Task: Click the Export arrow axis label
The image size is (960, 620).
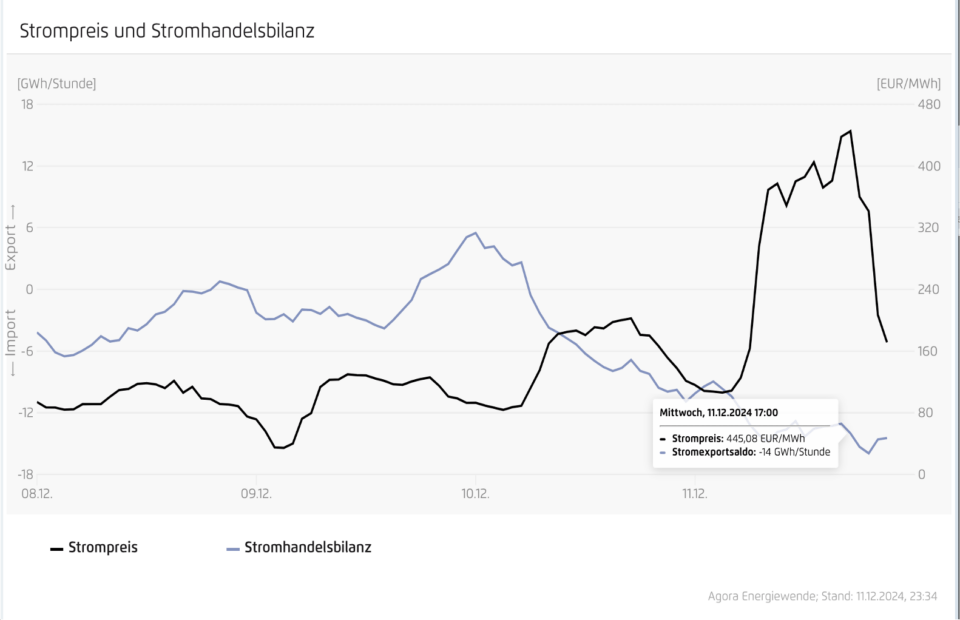Action: tap(12, 238)
